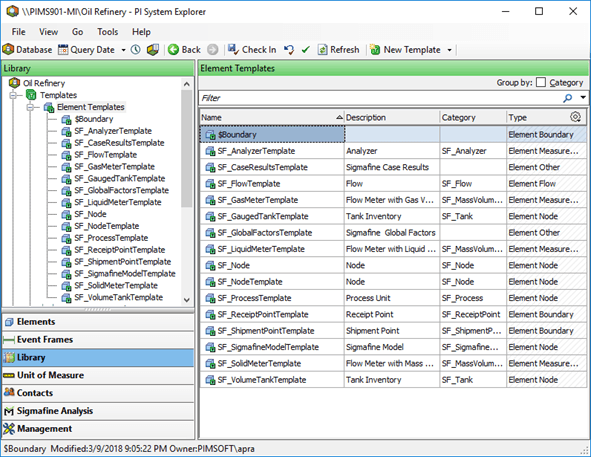Click the Back arrow icon
This screenshot has height=457, width=591.
coord(173,50)
